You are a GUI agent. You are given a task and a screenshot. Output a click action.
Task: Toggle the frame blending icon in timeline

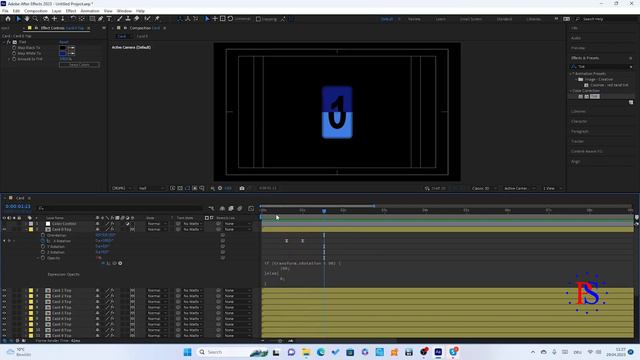(x=231, y=208)
